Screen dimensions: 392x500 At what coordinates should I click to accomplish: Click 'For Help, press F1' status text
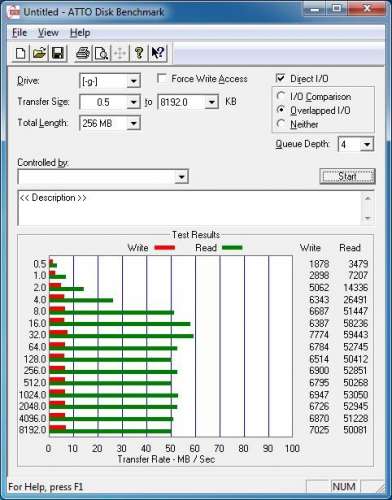(46, 487)
